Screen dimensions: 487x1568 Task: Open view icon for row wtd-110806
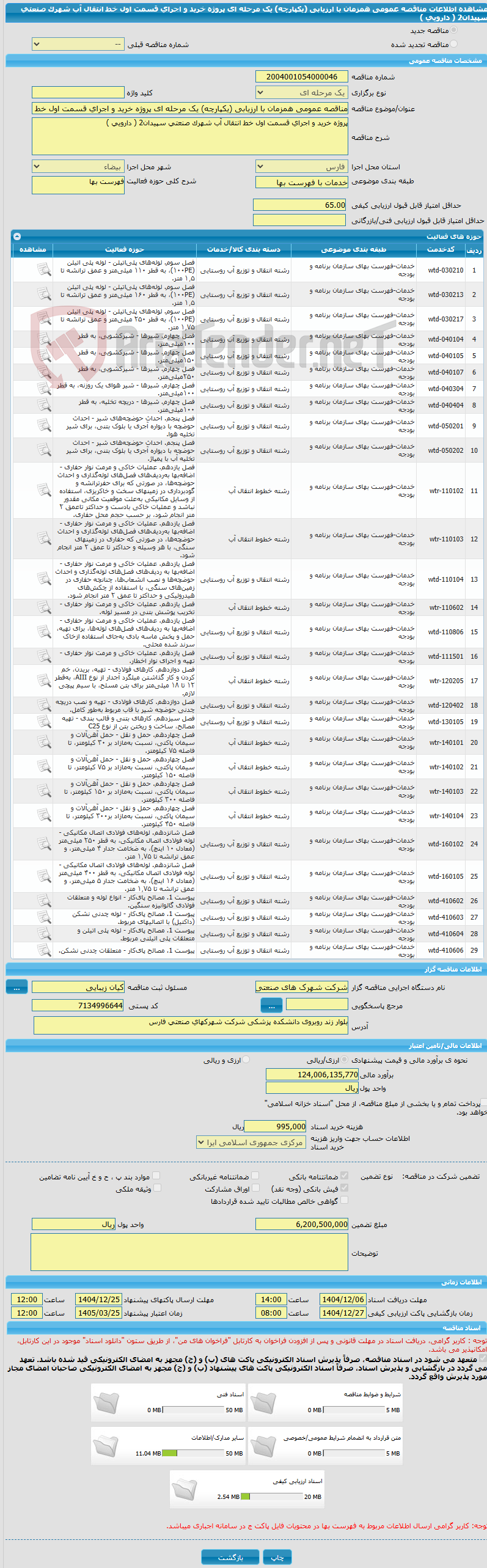coord(44,631)
